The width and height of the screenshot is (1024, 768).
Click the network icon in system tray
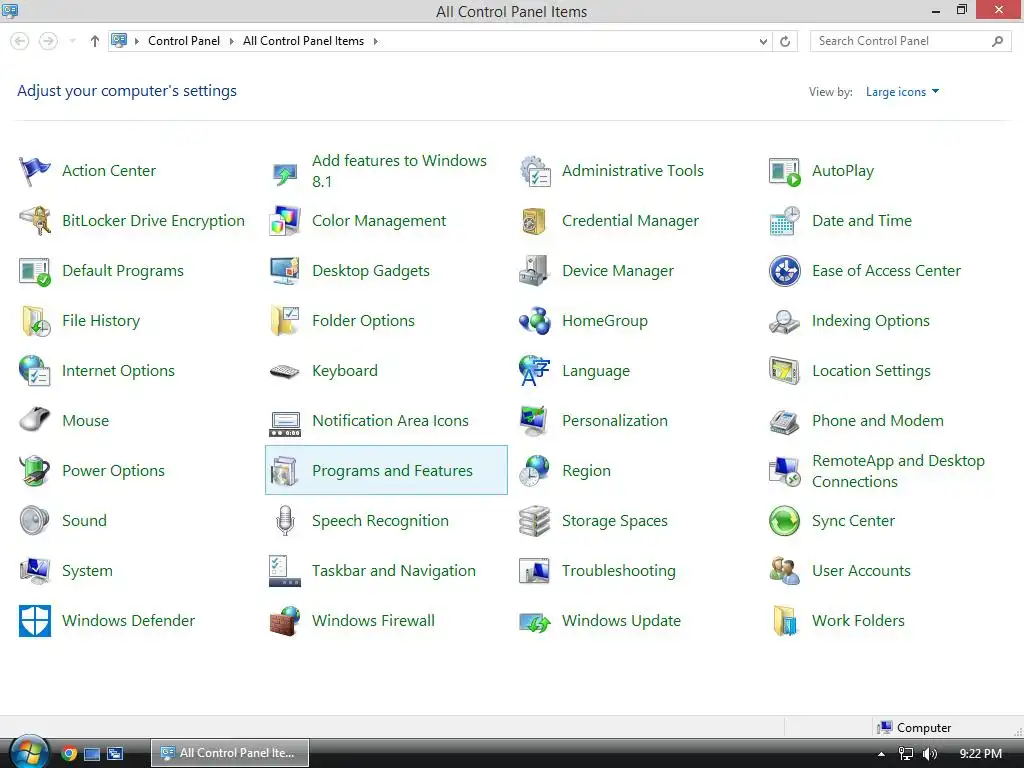[x=906, y=754]
